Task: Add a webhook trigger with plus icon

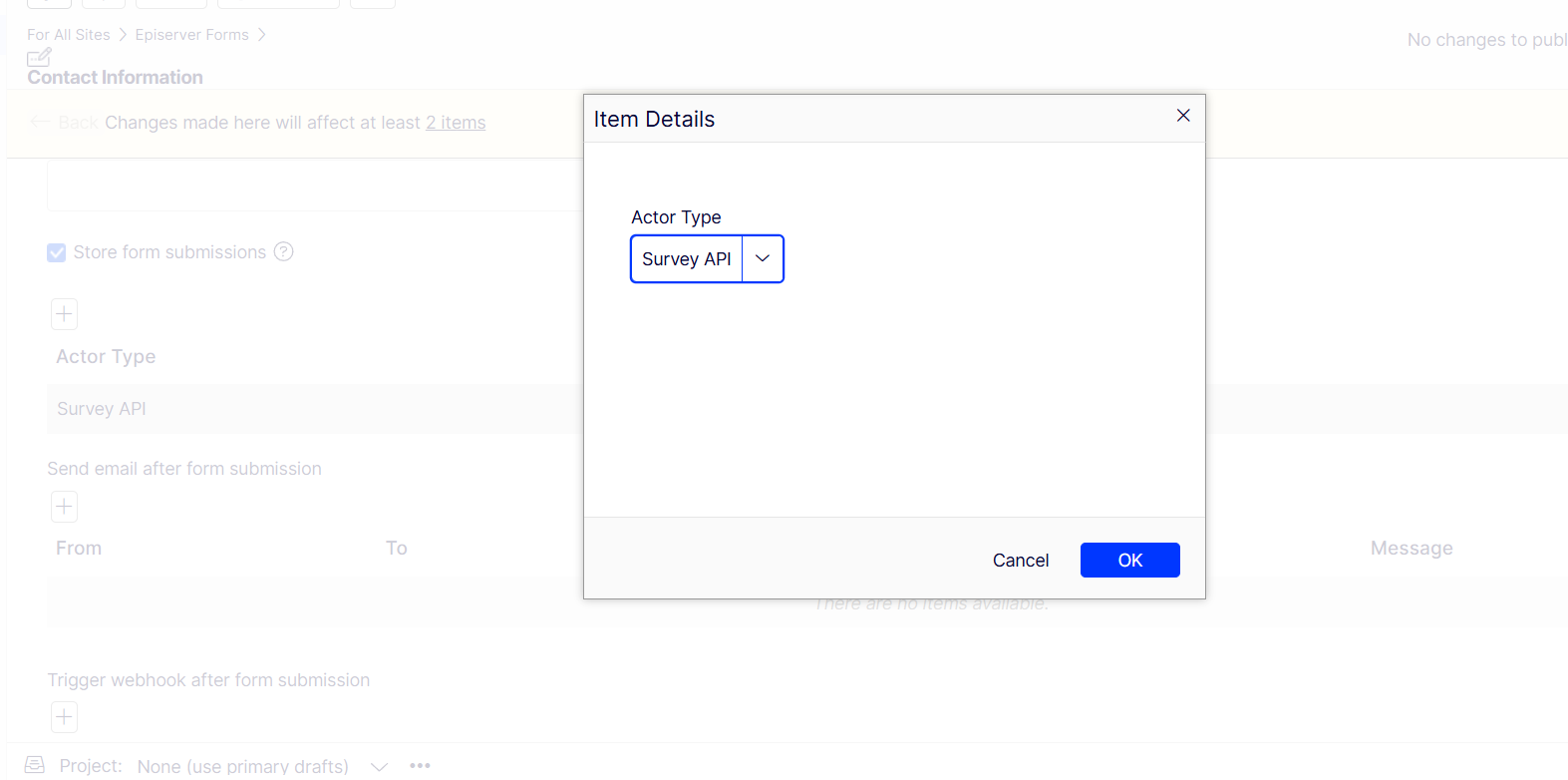Action: (64, 717)
